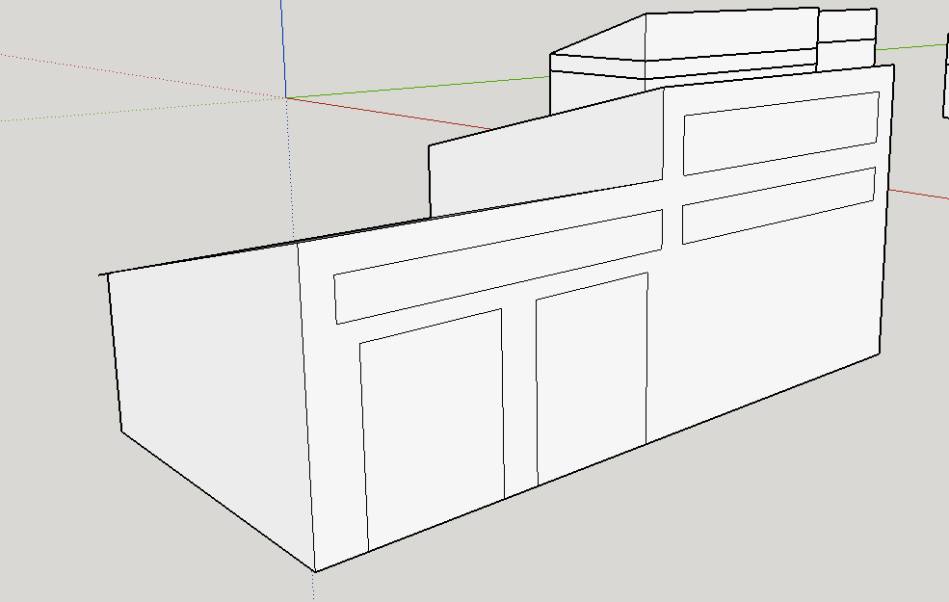Select the upper window rectangle on tall wall
Image resolution: width=949 pixels, height=602 pixels.
pyautogui.click(x=780, y=129)
